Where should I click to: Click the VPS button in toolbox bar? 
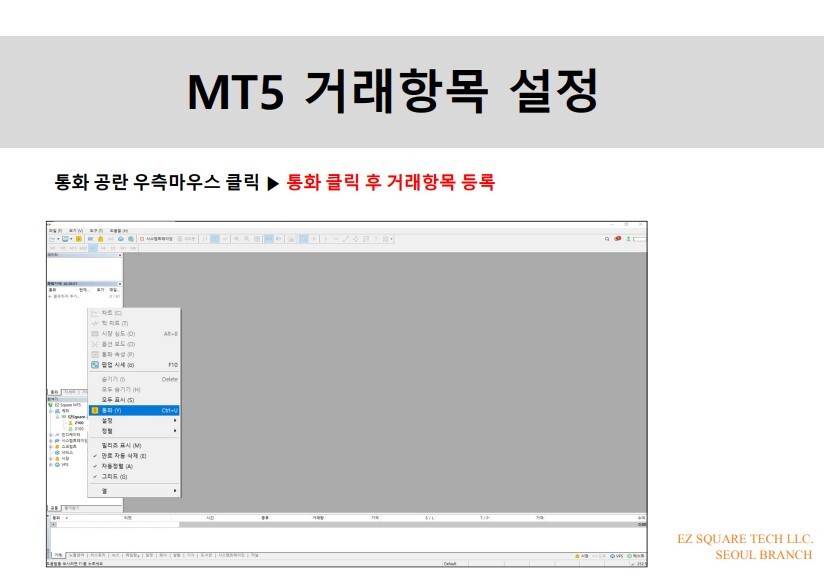coord(616,556)
